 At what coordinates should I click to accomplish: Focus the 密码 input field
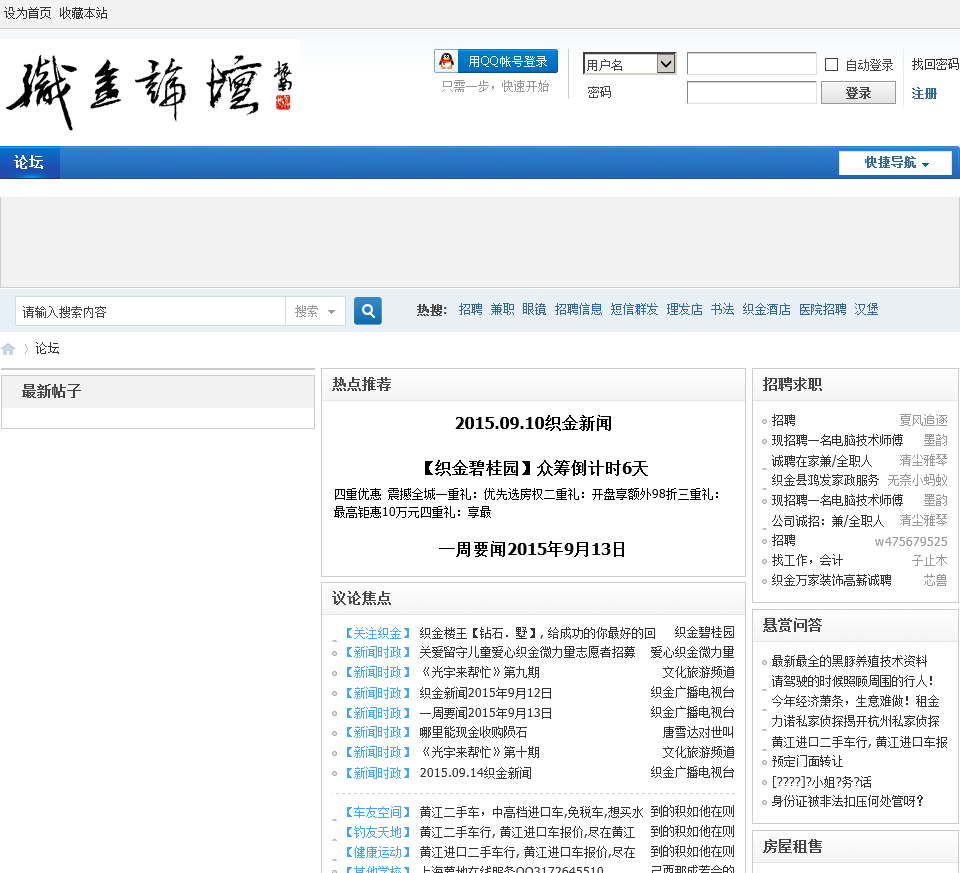[751, 93]
